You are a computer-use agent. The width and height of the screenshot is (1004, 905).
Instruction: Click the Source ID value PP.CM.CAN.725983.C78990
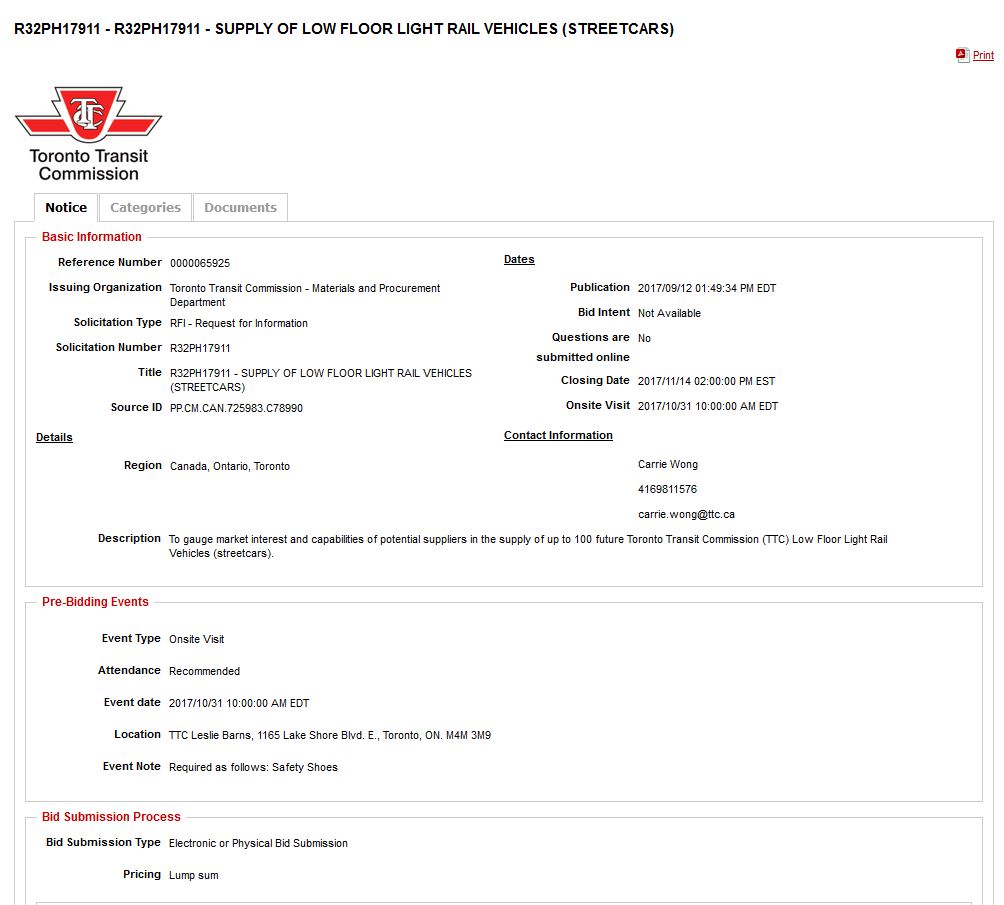(236, 409)
